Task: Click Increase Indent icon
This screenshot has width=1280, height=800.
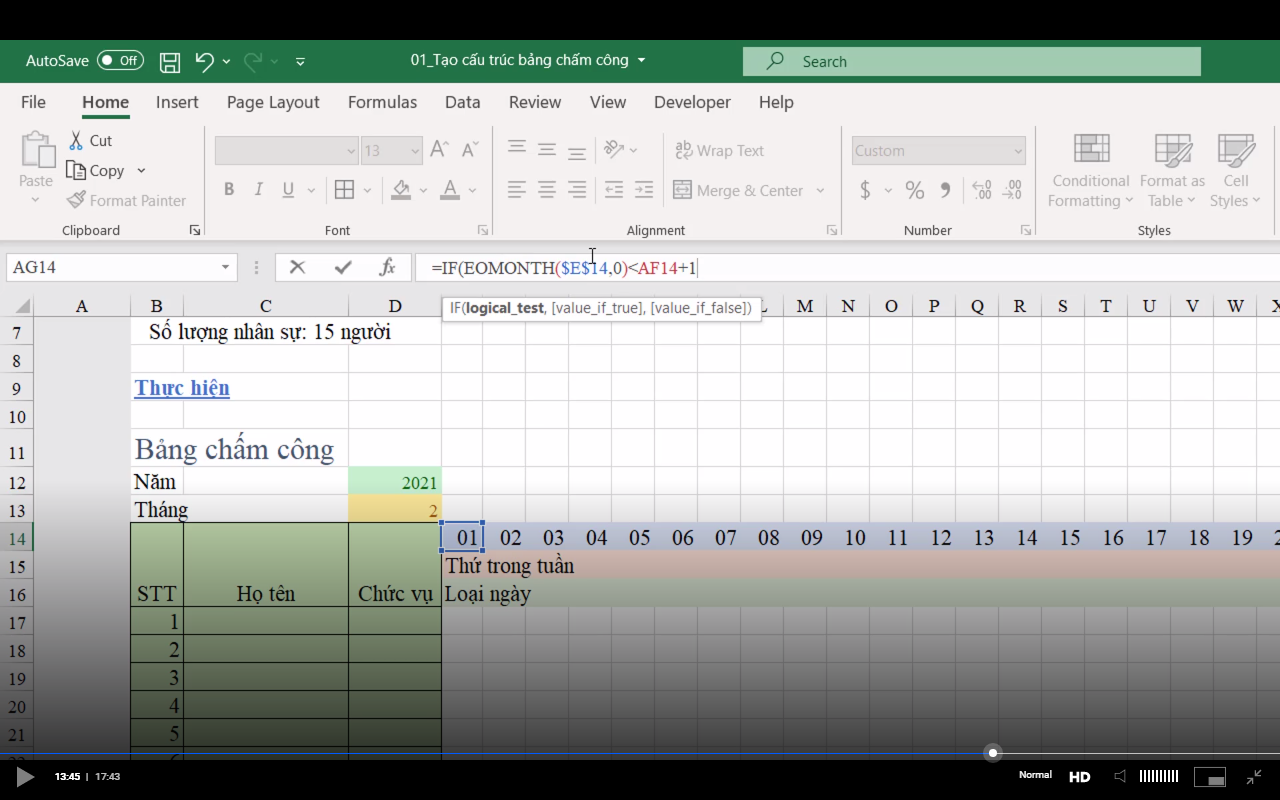Action: 644,189
